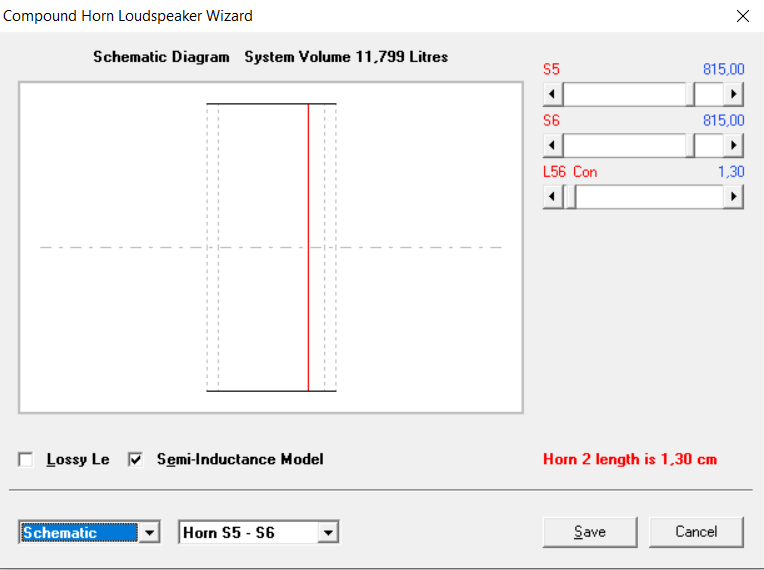The width and height of the screenshot is (764, 570).
Task: Click the Horn 2 length message
Action: (x=630, y=459)
